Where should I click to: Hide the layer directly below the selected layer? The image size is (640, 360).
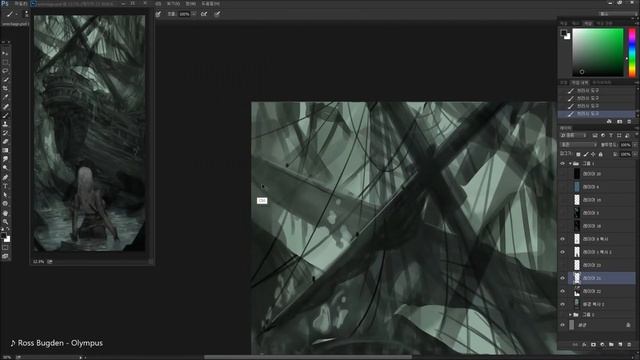(x=562, y=291)
